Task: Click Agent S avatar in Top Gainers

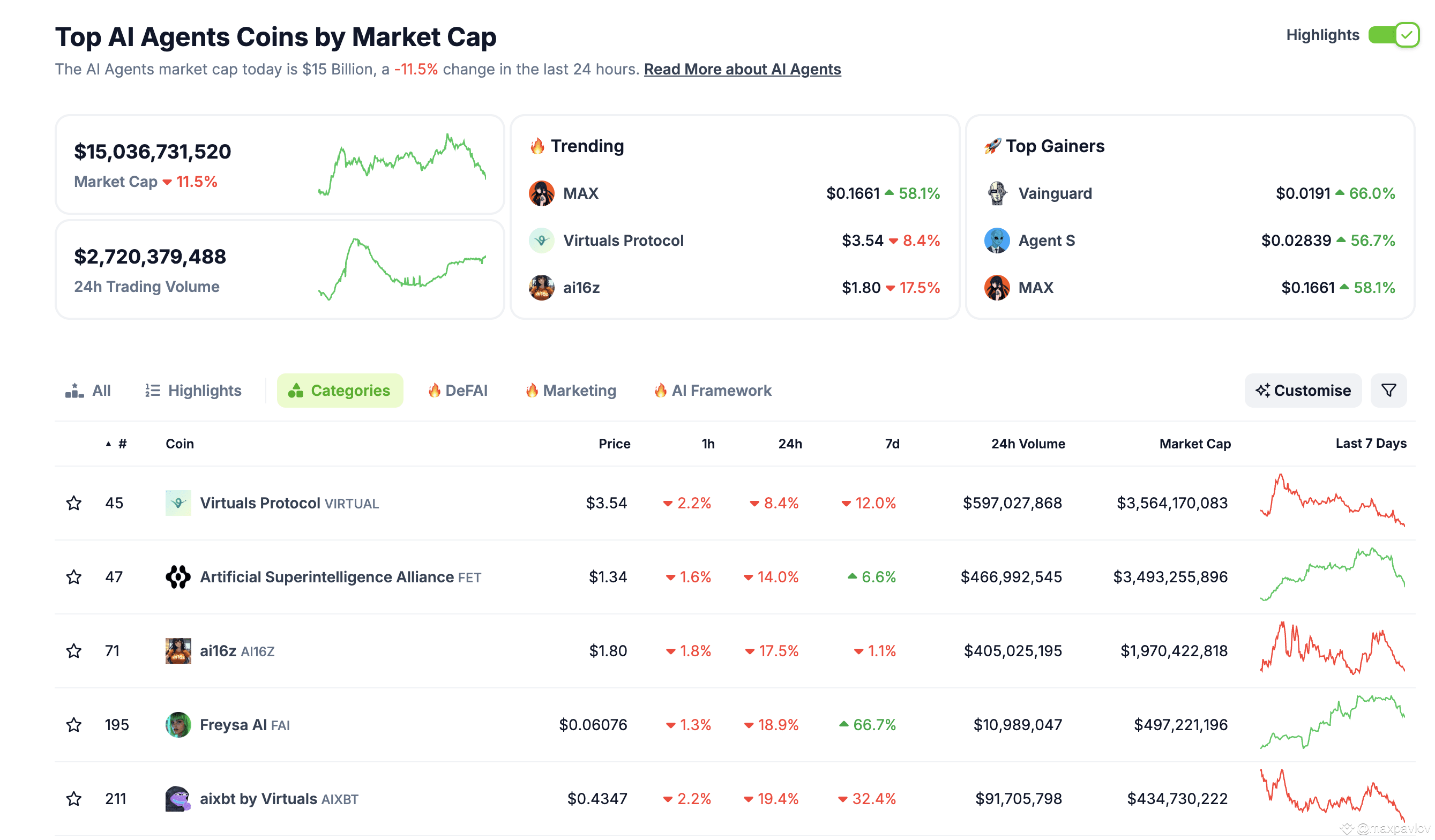Action: [x=997, y=241]
